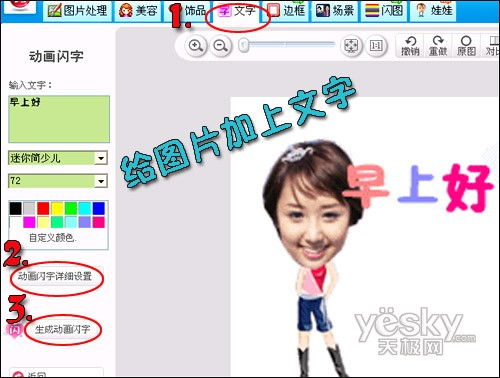Screen dimensions: 500x378
Task: Pick the bright green color swatch
Action: click(x=71, y=208)
